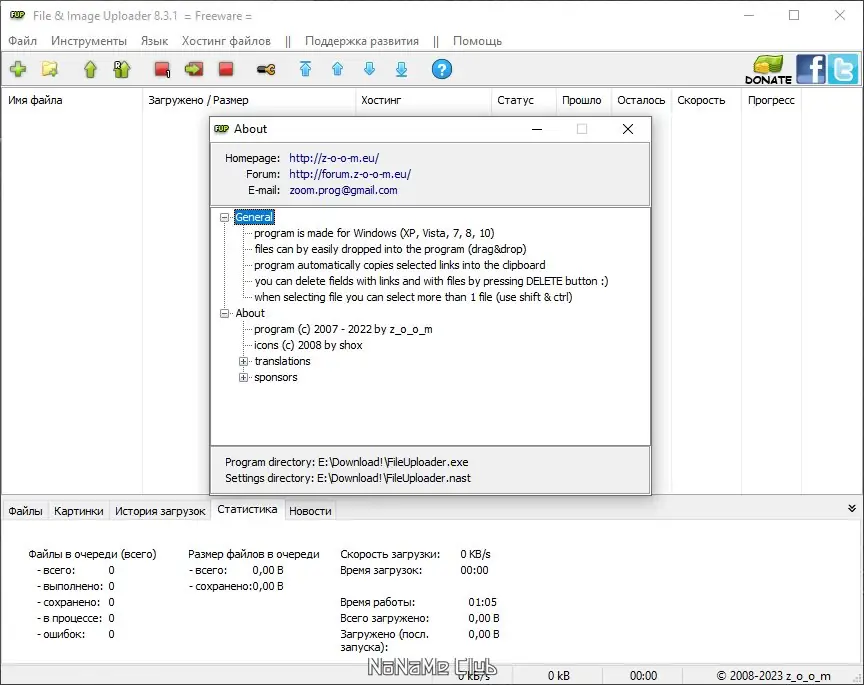864x685 pixels.
Task: Click the green plus add files icon
Action: coord(18,69)
